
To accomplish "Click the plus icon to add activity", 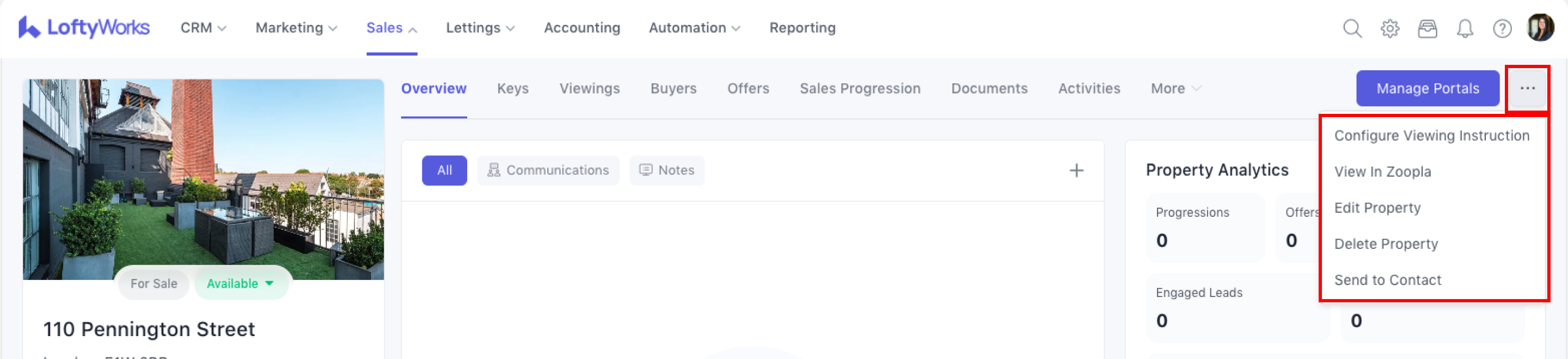I will click(x=1076, y=170).
